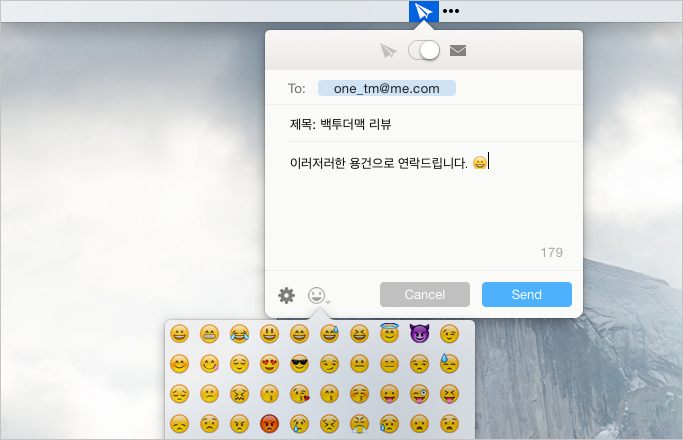Open the emoji picker smiley dropdown

[x=319, y=295]
